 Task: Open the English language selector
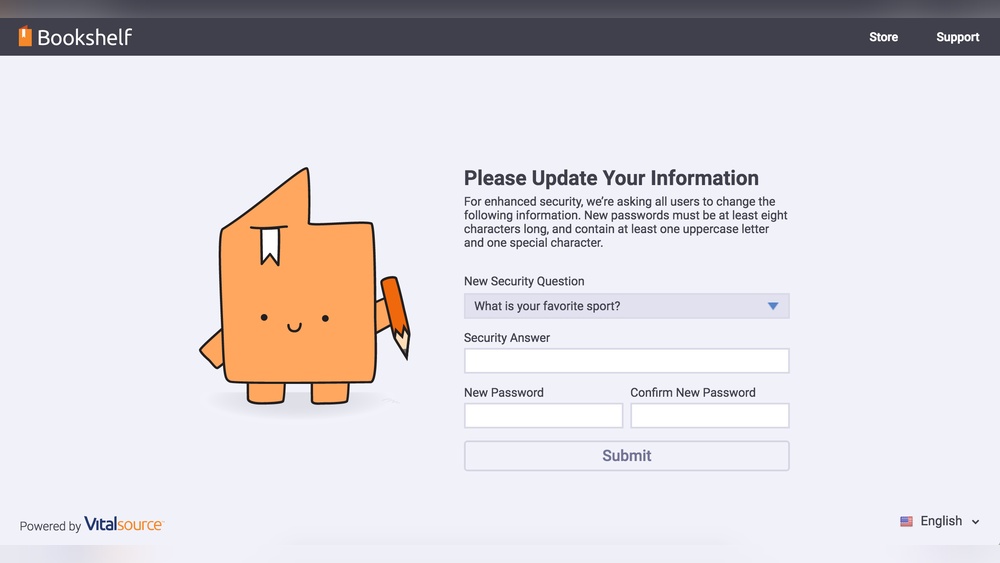(x=940, y=521)
